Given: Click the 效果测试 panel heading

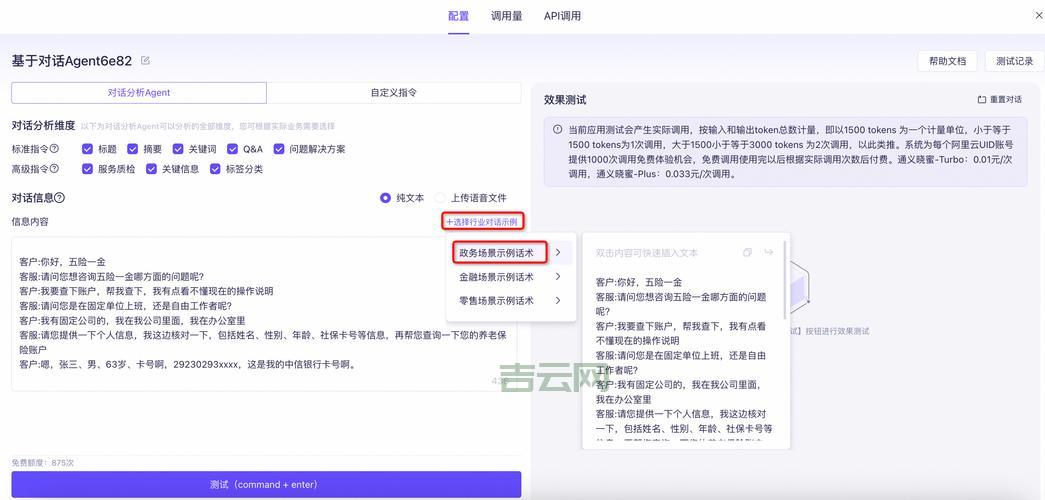Looking at the screenshot, I should tap(565, 100).
